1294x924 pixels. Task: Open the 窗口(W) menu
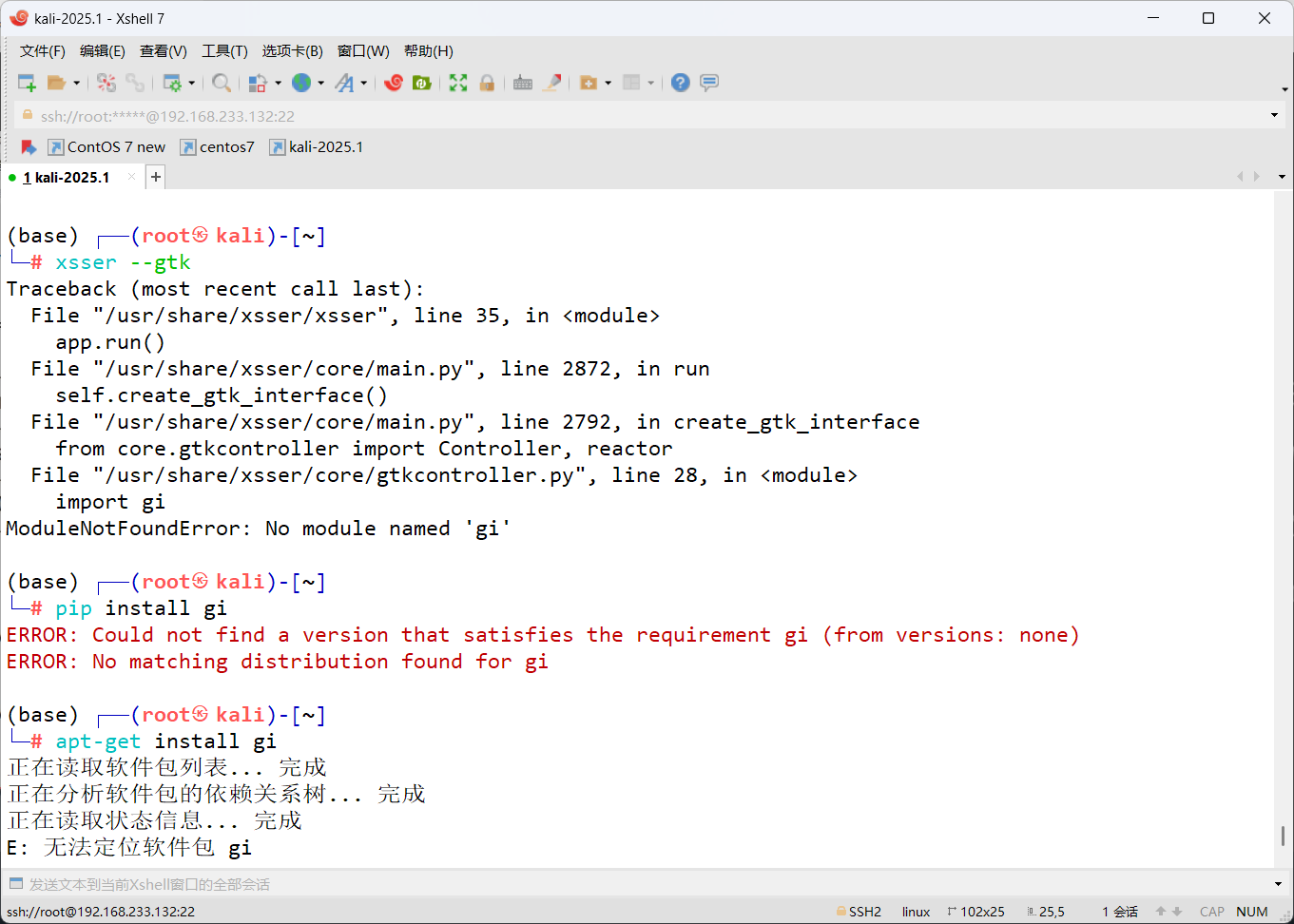[x=363, y=51]
